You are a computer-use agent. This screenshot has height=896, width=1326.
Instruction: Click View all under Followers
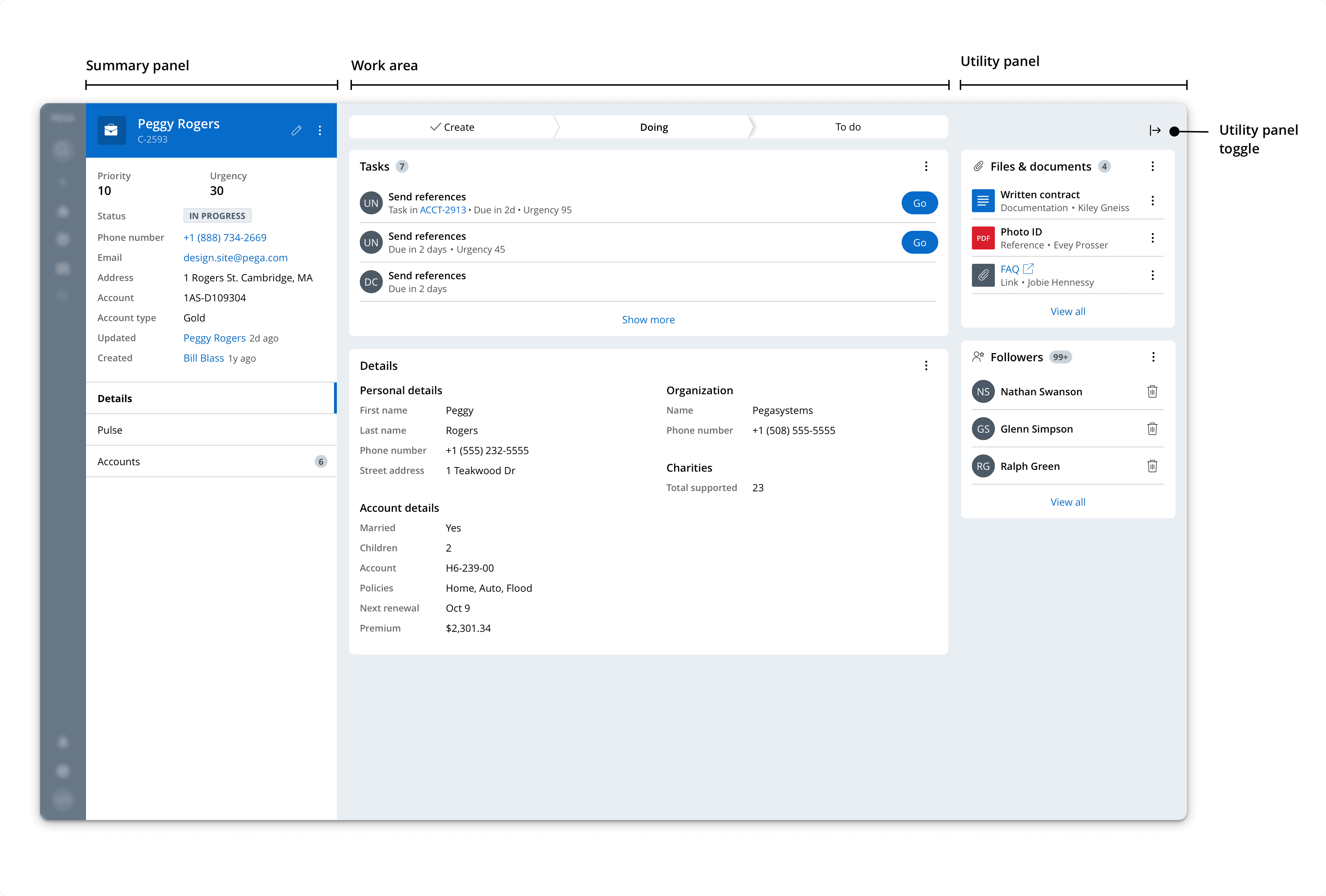coord(1068,502)
